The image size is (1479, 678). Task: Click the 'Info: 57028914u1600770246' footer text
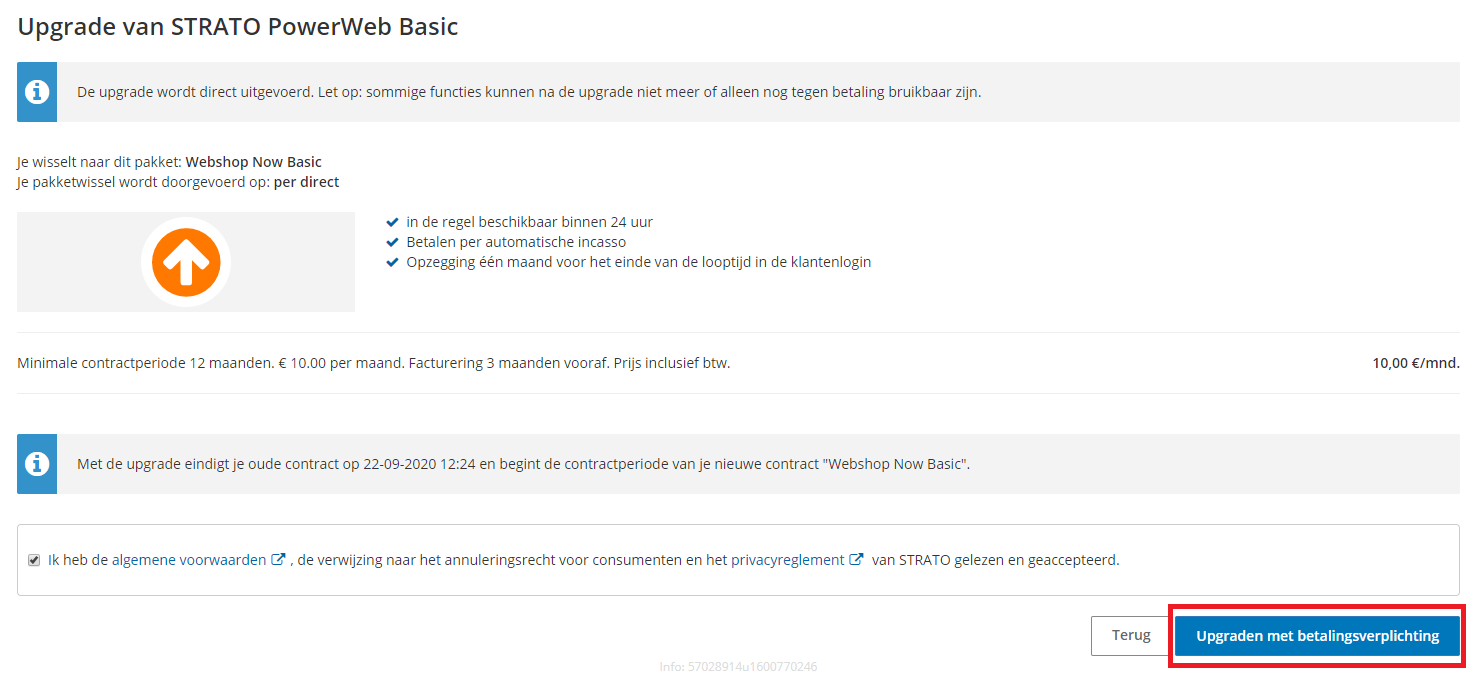click(738, 666)
